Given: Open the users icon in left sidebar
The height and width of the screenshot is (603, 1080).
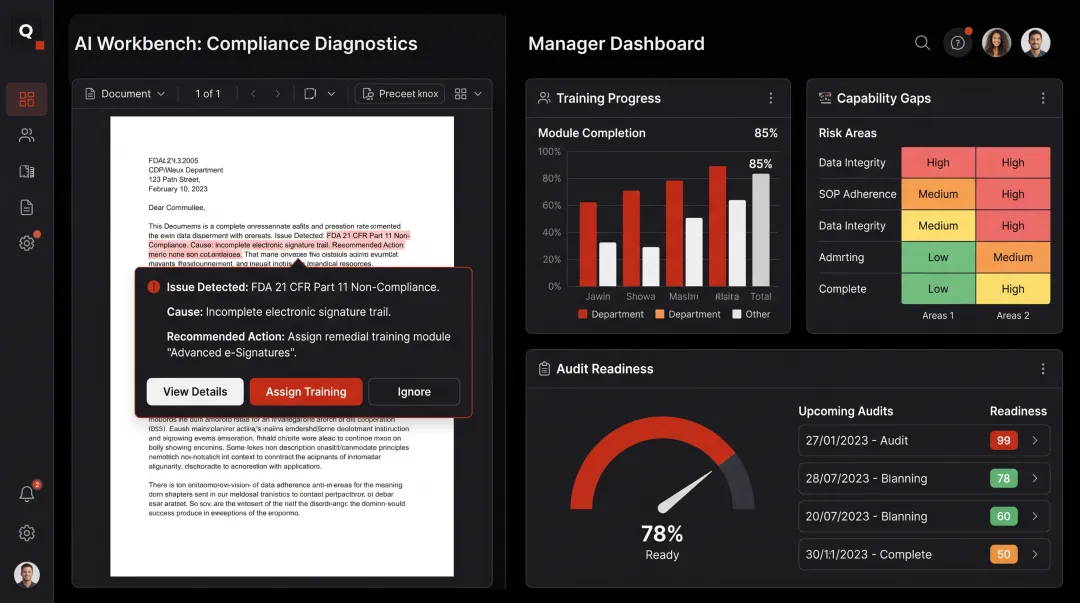Looking at the screenshot, I should (27, 135).
